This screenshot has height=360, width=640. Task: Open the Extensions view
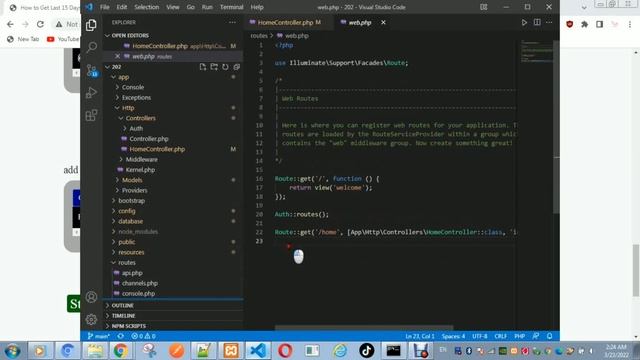coord(91,115)
